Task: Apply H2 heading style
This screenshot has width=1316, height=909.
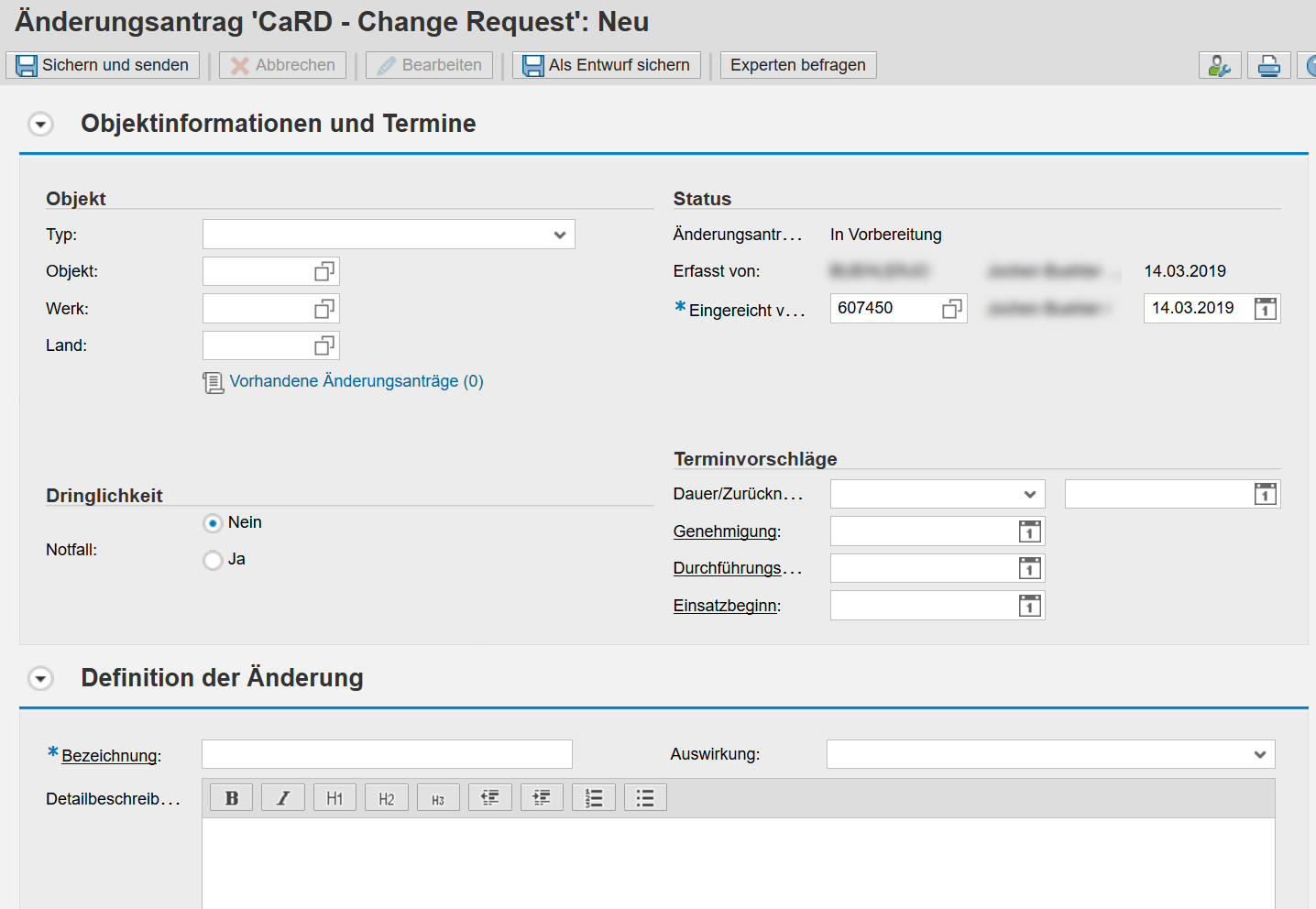Action: 387,798
